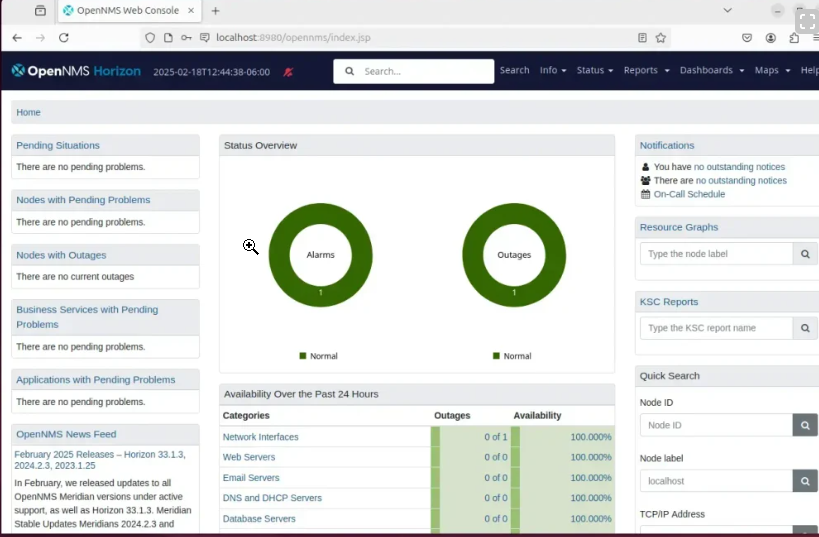Open the Dashboards menu

[712, 71]
